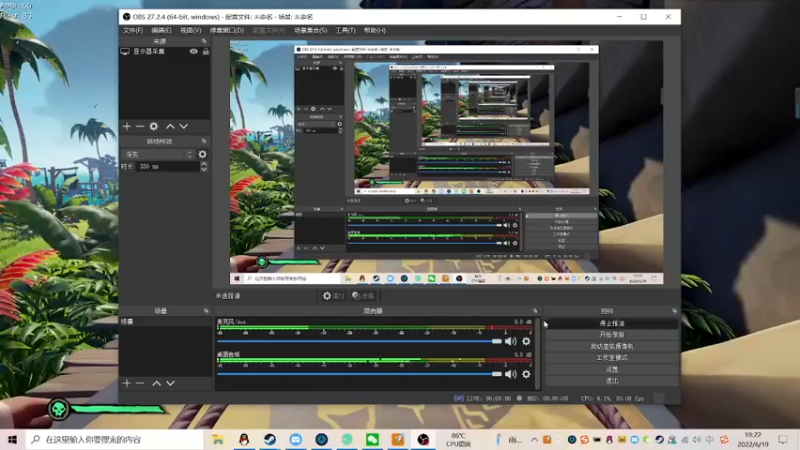
Task: Open 停靠窗口(D) menu
Action: click(x=227, y=31)
